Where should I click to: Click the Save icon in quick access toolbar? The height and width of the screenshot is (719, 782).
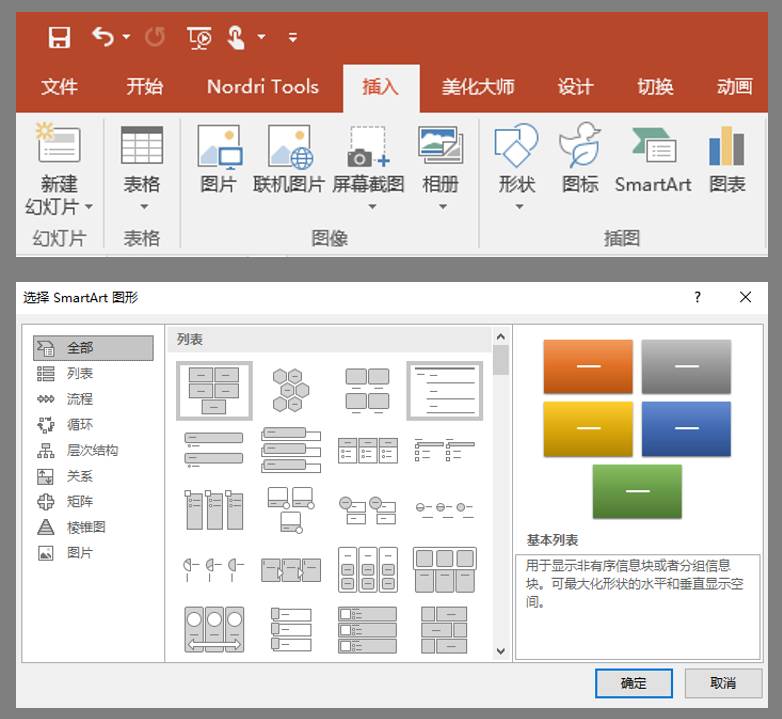60,38
